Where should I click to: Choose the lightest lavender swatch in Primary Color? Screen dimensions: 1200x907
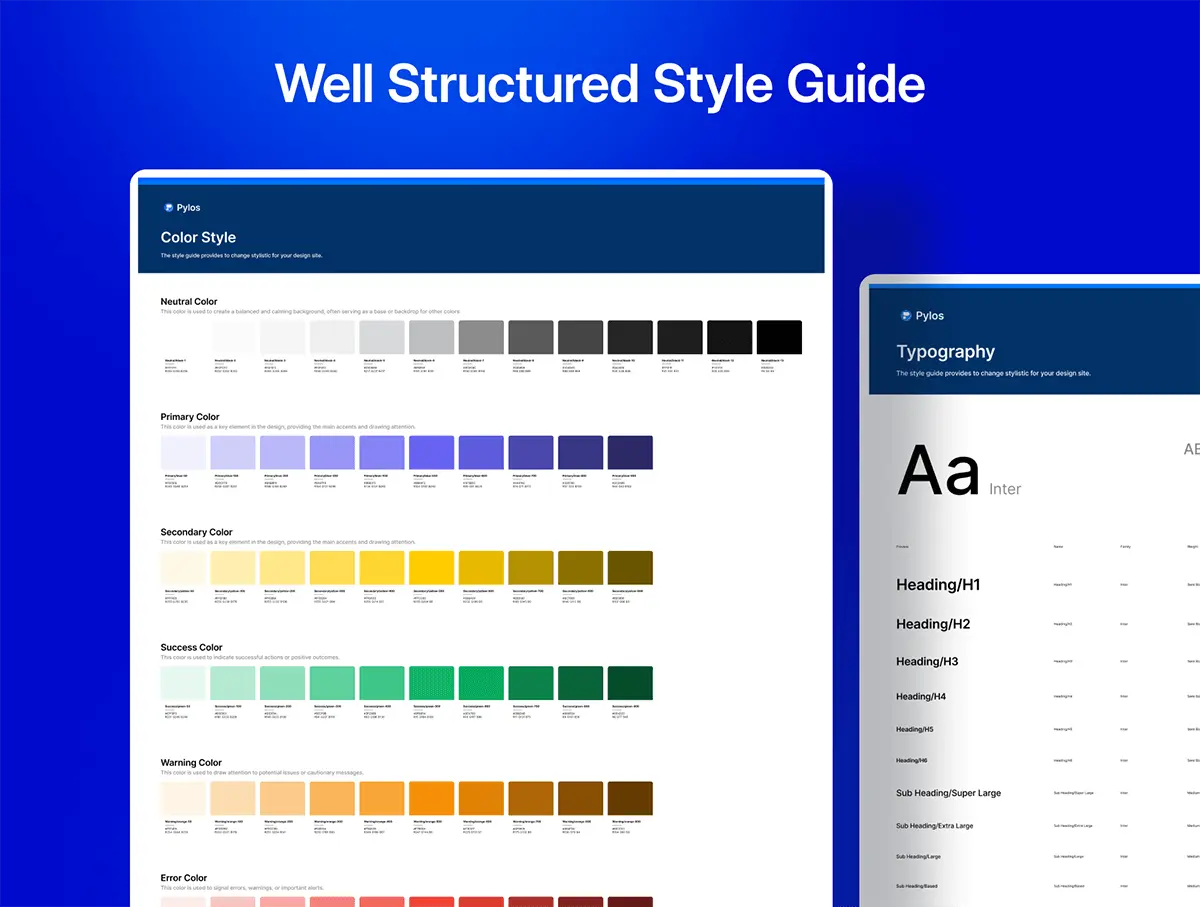183,452
